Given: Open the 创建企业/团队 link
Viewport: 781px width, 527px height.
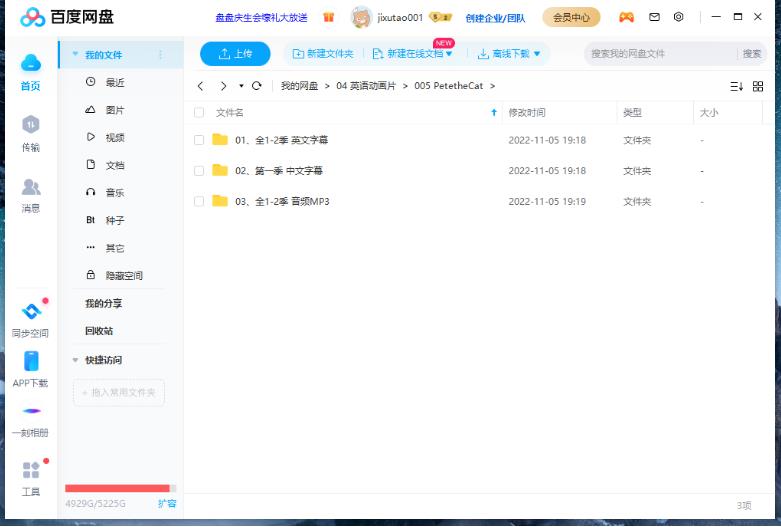Looking at the screenshot, I should (495, 18).
